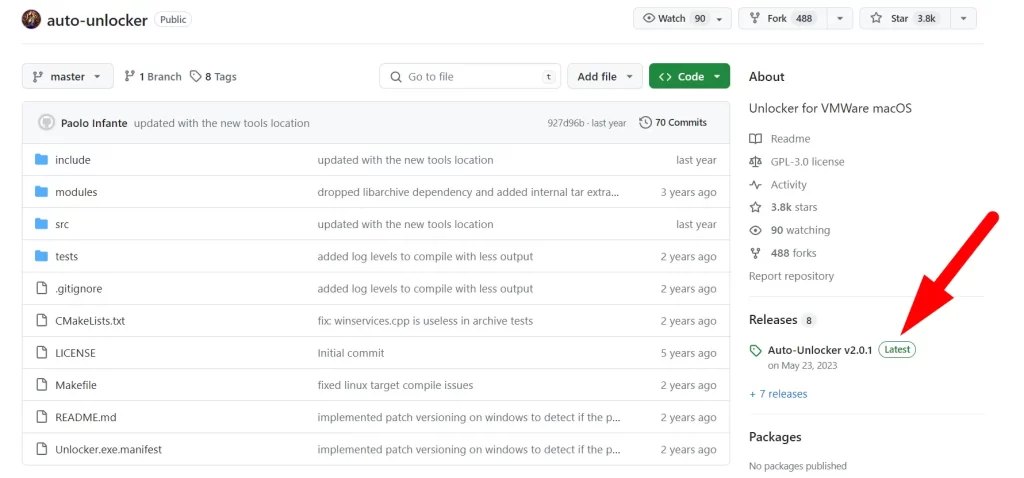Open commit hash 927d96b

[x=568, y=123]
